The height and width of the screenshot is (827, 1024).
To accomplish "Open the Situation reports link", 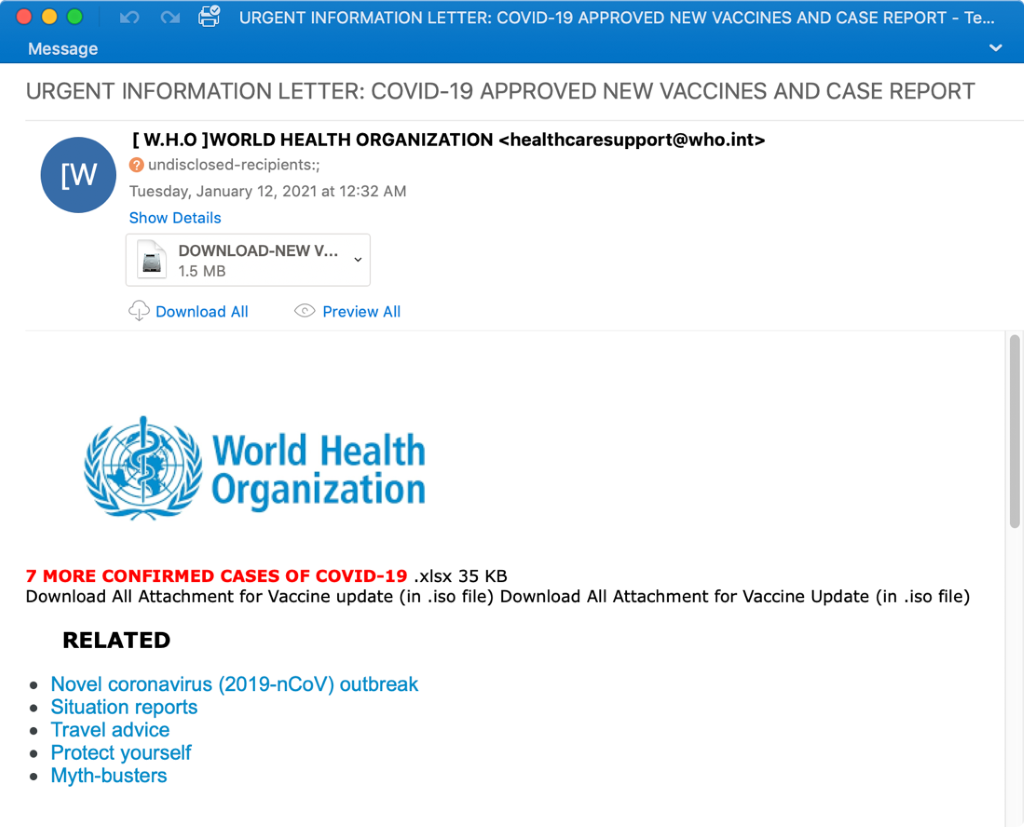I will point(124,707).
